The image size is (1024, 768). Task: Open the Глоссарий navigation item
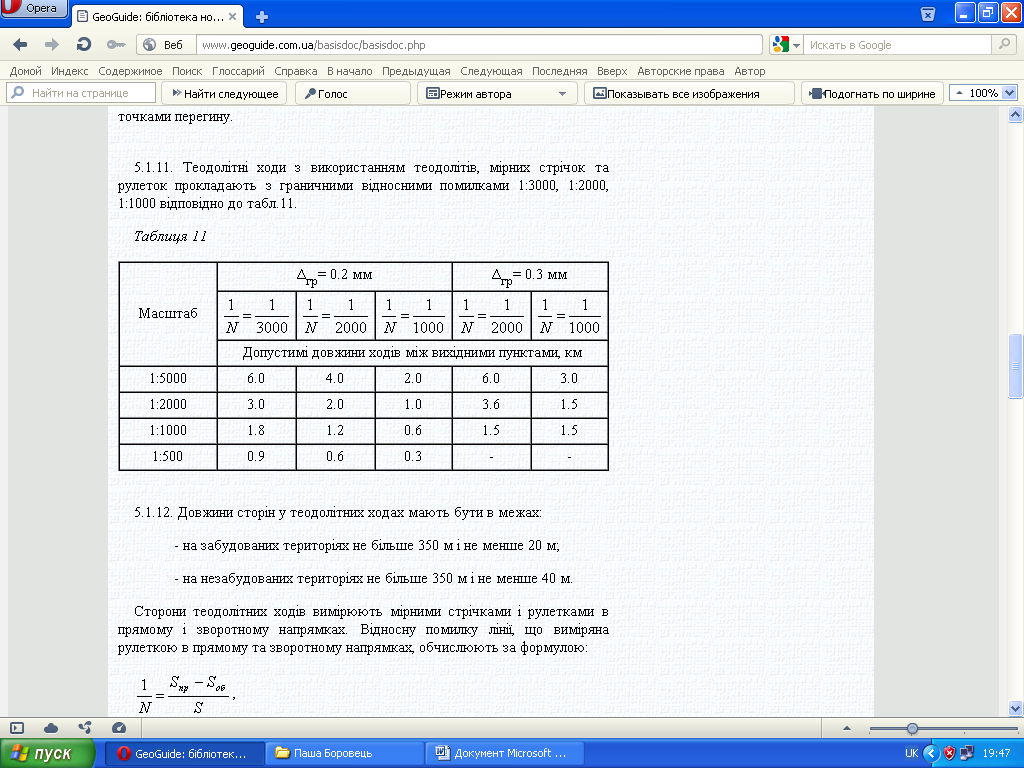pos(238,71)
